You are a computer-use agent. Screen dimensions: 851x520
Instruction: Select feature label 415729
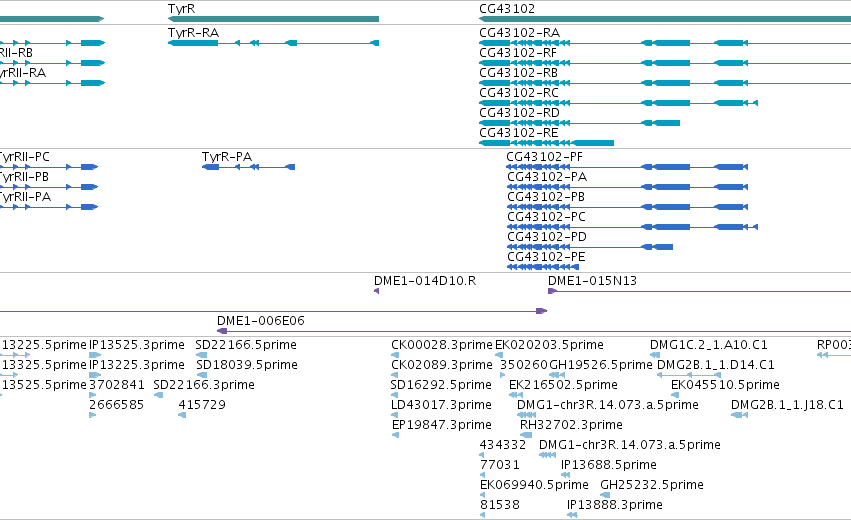(x=202, y=405)
